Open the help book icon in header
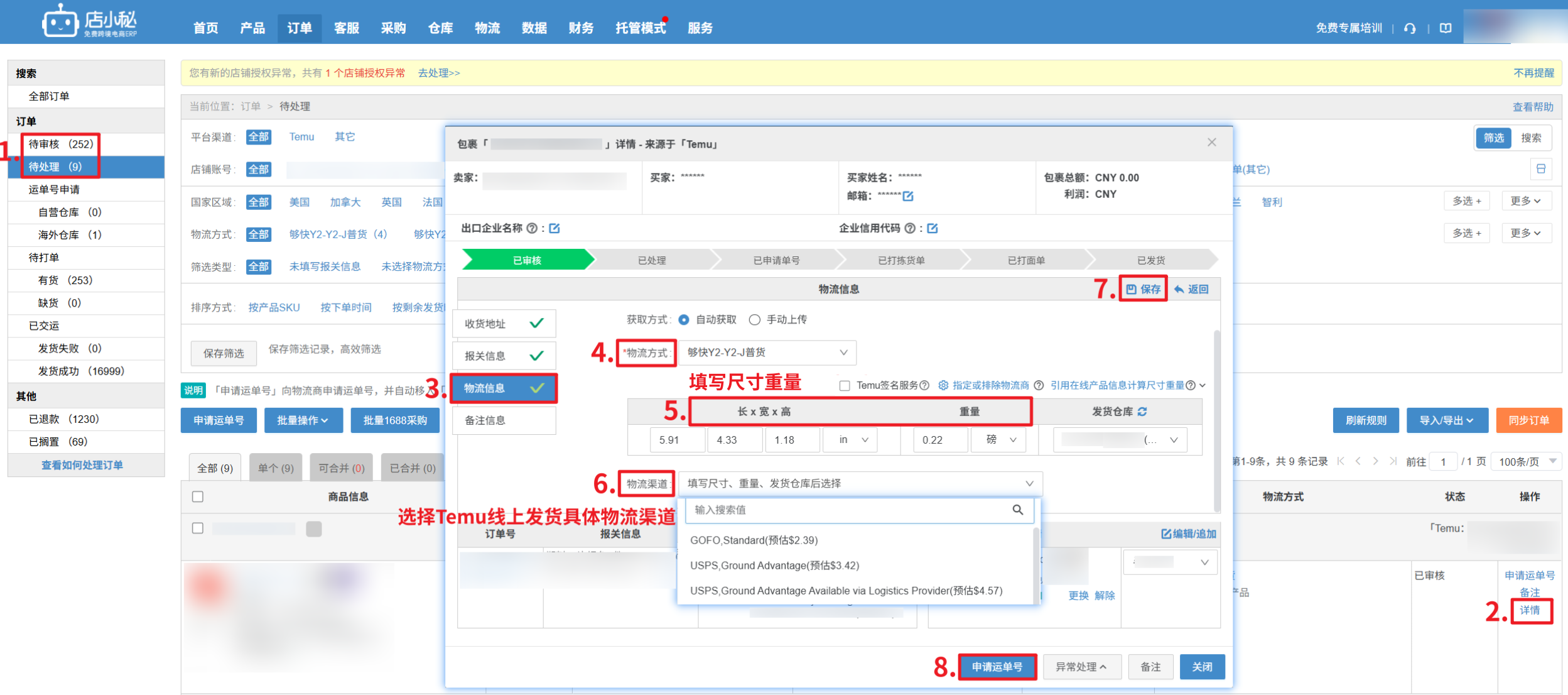The width and height of the screenshot is (1568, 695). (x=1446, y=28)
